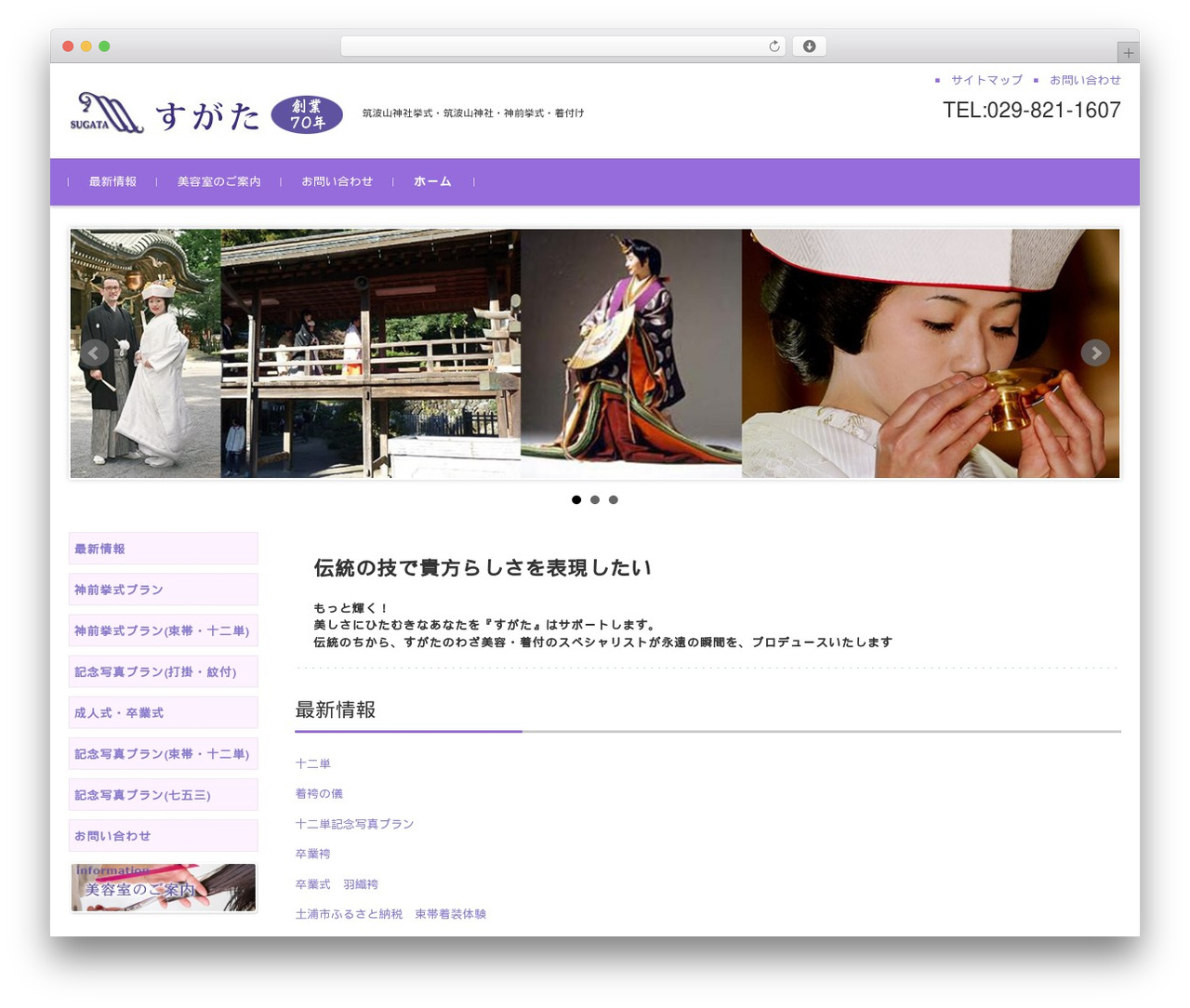1190x1008 pixels.
Task: Open sidebar 記念写真プラン(七五三) item
Action: 164,794
